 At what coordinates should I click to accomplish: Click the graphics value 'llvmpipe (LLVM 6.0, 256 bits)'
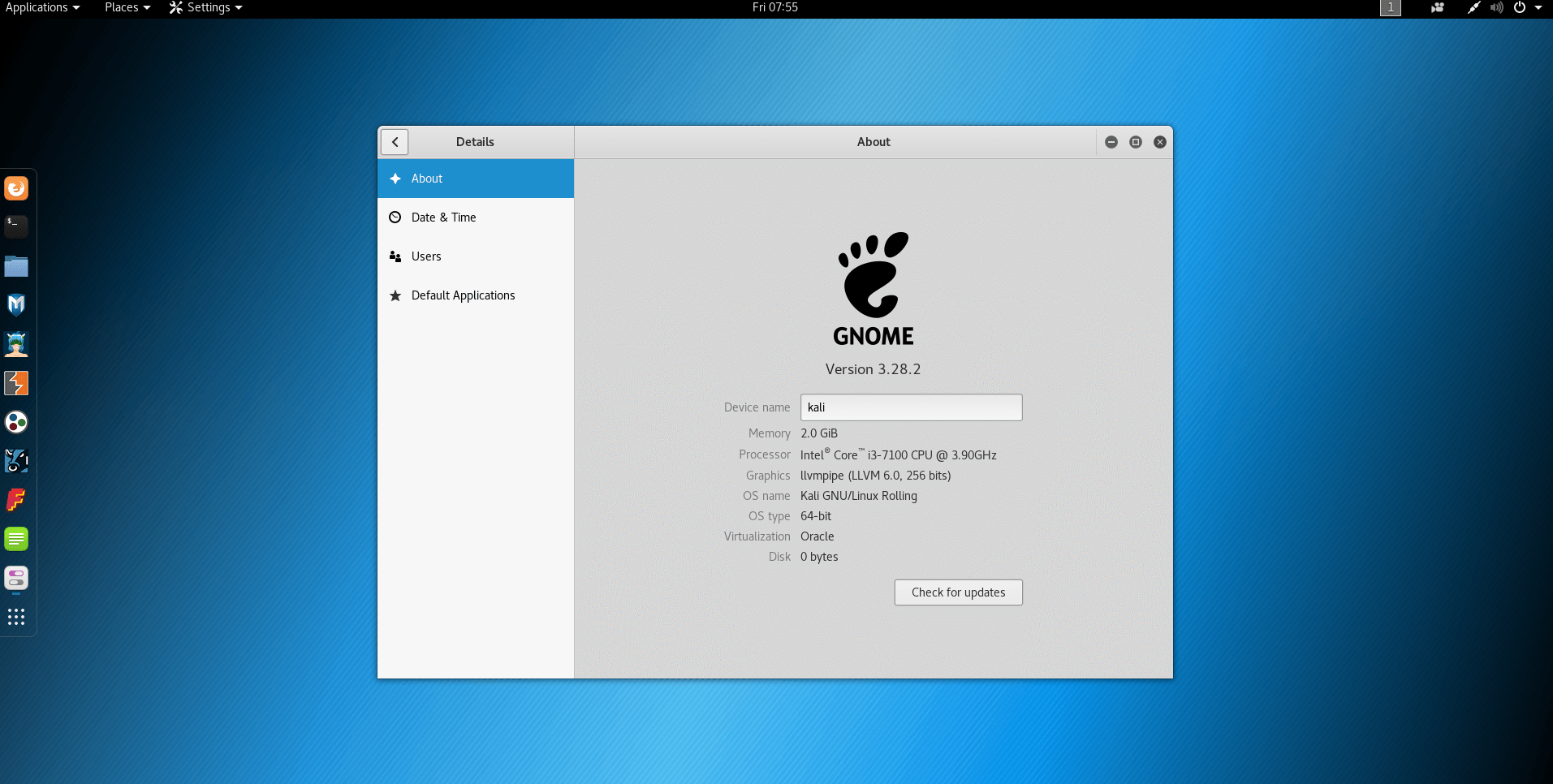click(x=876, y=476)
